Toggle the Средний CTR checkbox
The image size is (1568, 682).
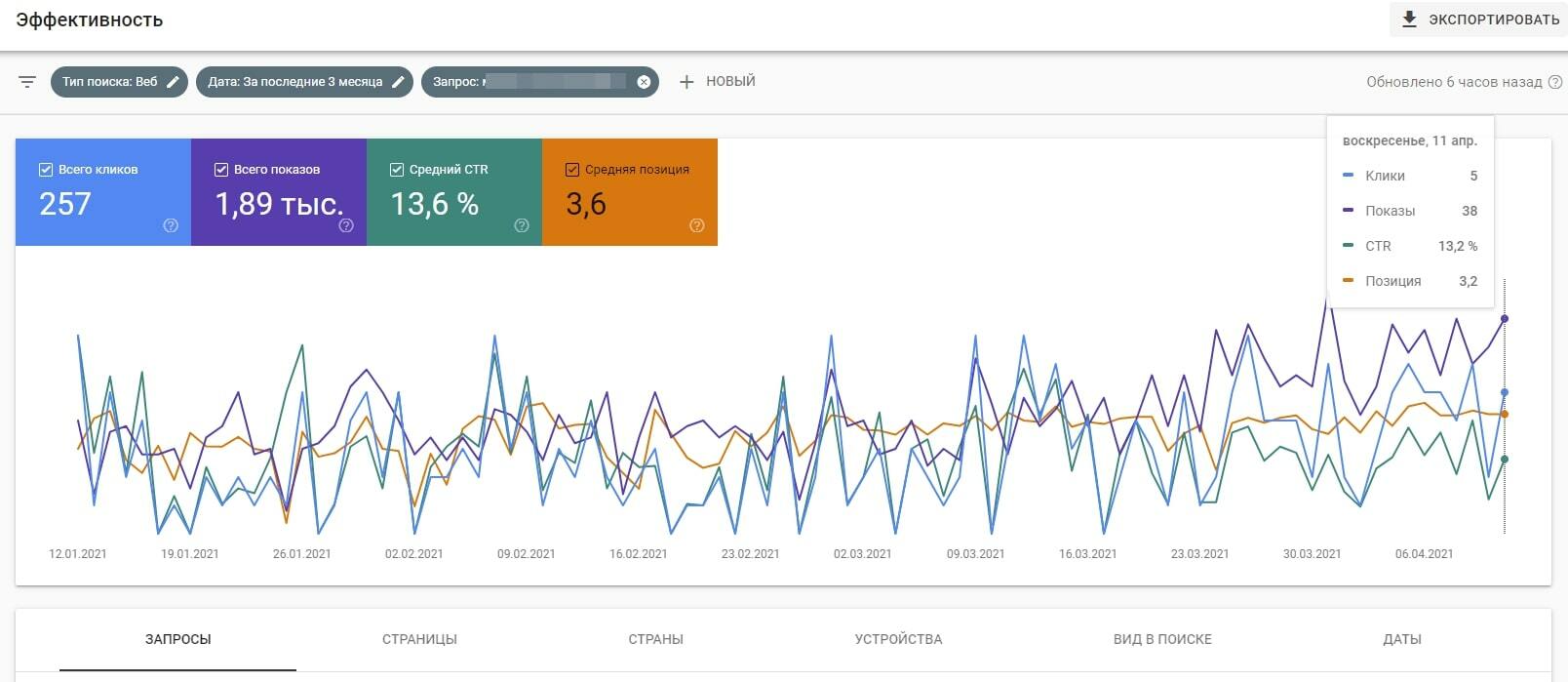pos(396,170)
